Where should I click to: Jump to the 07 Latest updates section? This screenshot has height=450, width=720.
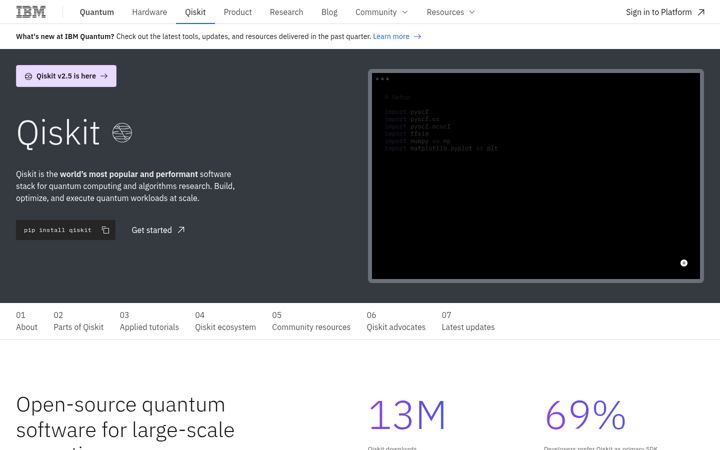click(468, 321)
